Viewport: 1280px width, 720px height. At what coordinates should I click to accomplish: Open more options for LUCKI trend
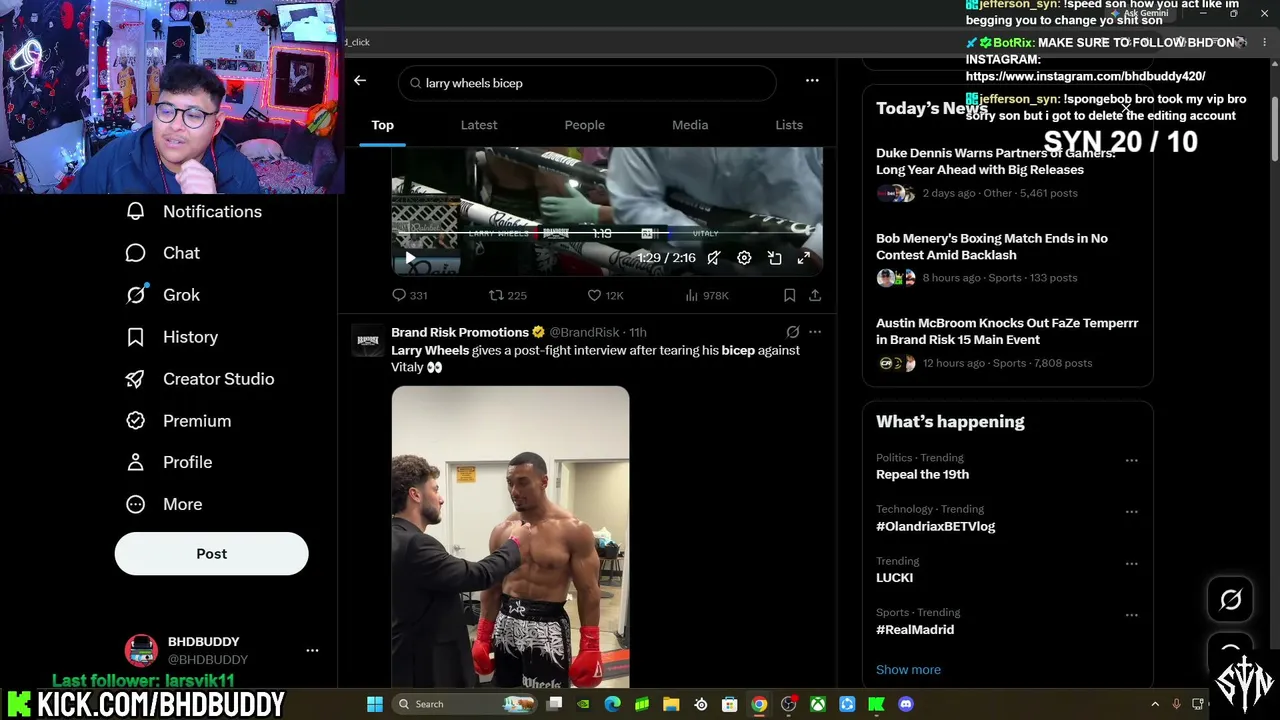click(x=1131, y=563)
